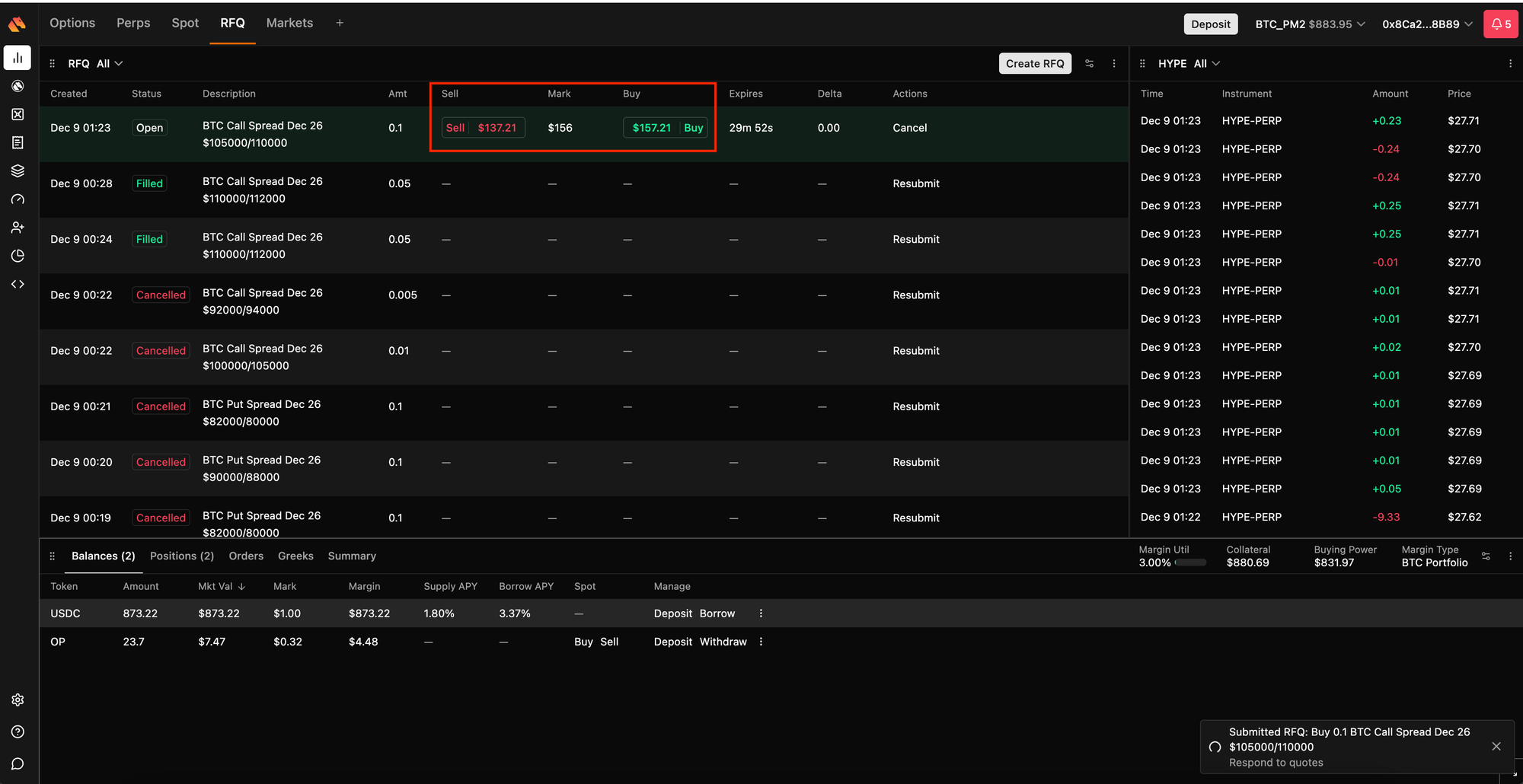Click the add new tab plus icon
The height and width of the screenshot is (784, 1523).
click(x=340, y=24)
